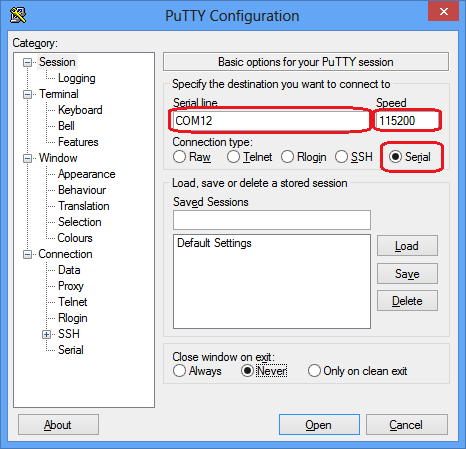Image resolution: width=466 pixels, height=449 pixels.
Task: Go to the Colours settings
Action: point(75,238)
